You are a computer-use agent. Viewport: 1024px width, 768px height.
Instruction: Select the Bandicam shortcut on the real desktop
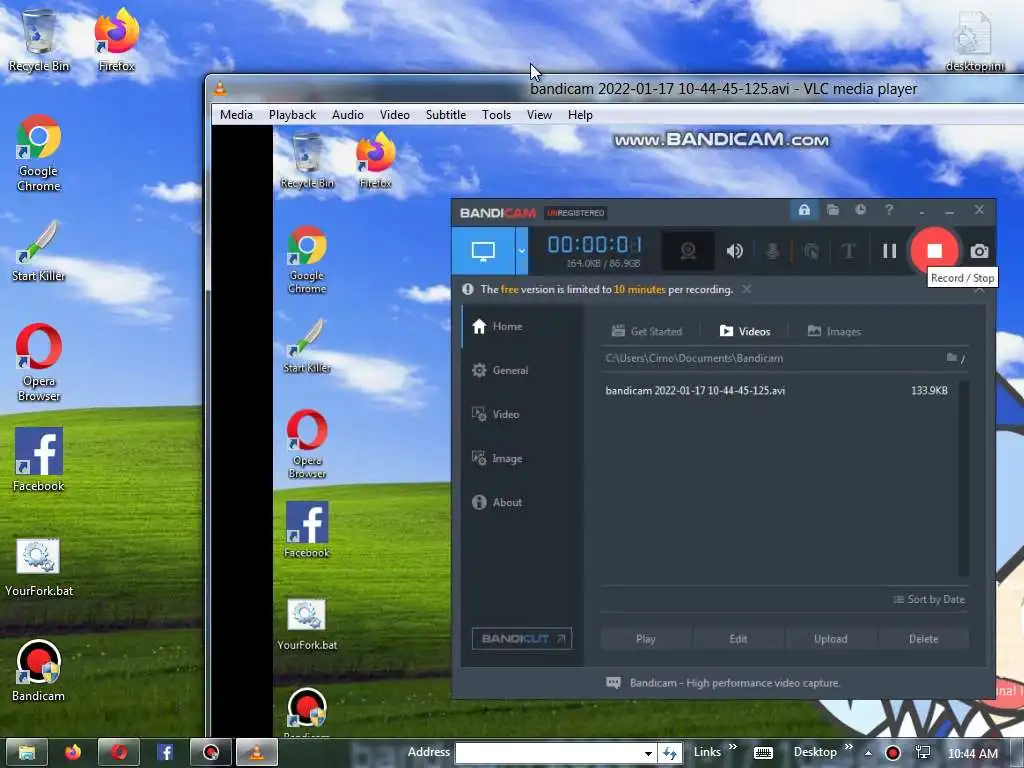39,671
